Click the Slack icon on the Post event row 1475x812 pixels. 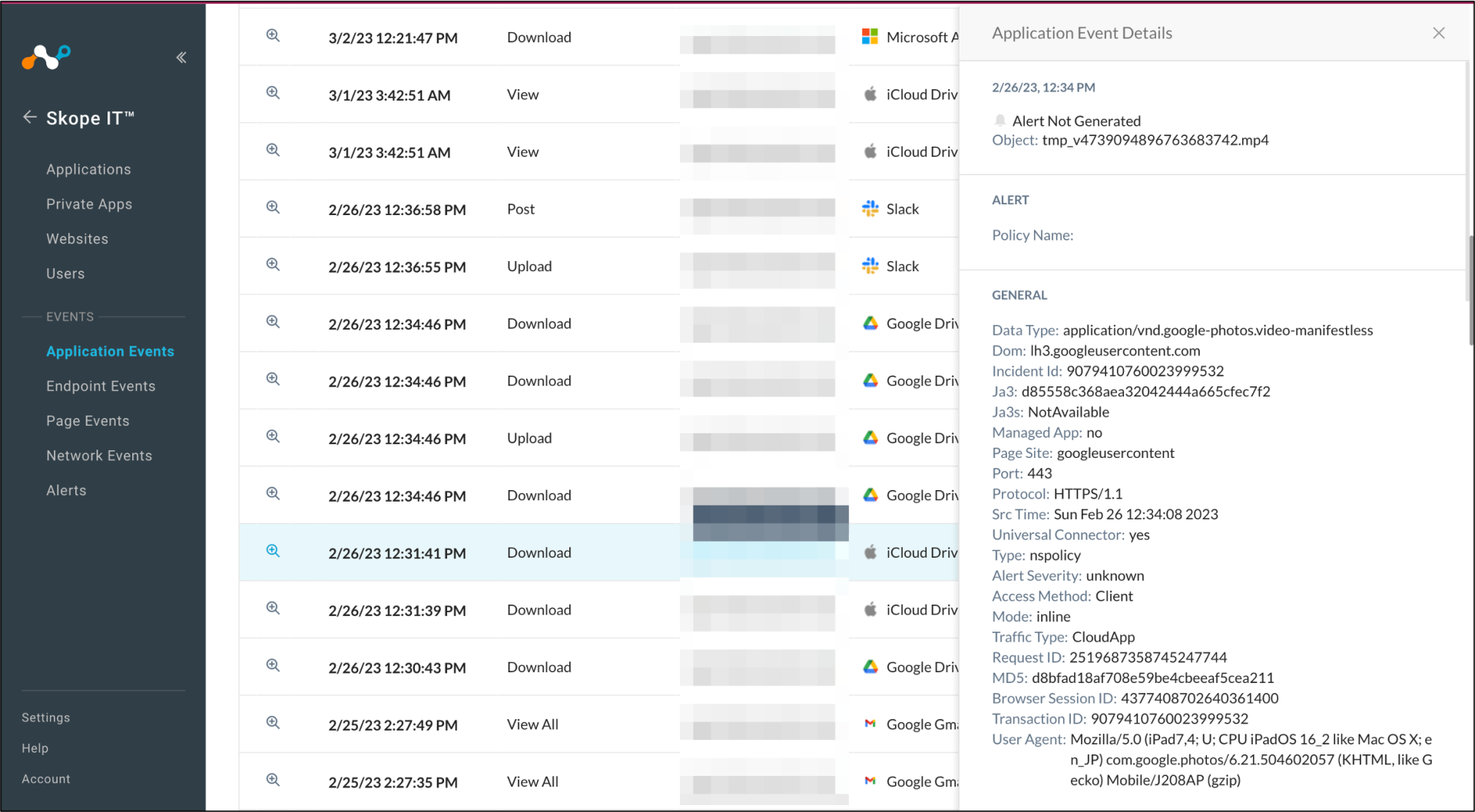point(870,208)
